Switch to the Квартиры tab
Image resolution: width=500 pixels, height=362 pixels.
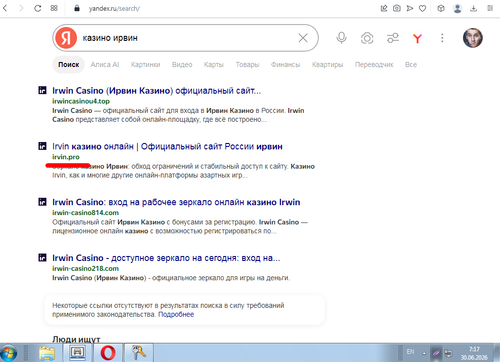(327, 65)
